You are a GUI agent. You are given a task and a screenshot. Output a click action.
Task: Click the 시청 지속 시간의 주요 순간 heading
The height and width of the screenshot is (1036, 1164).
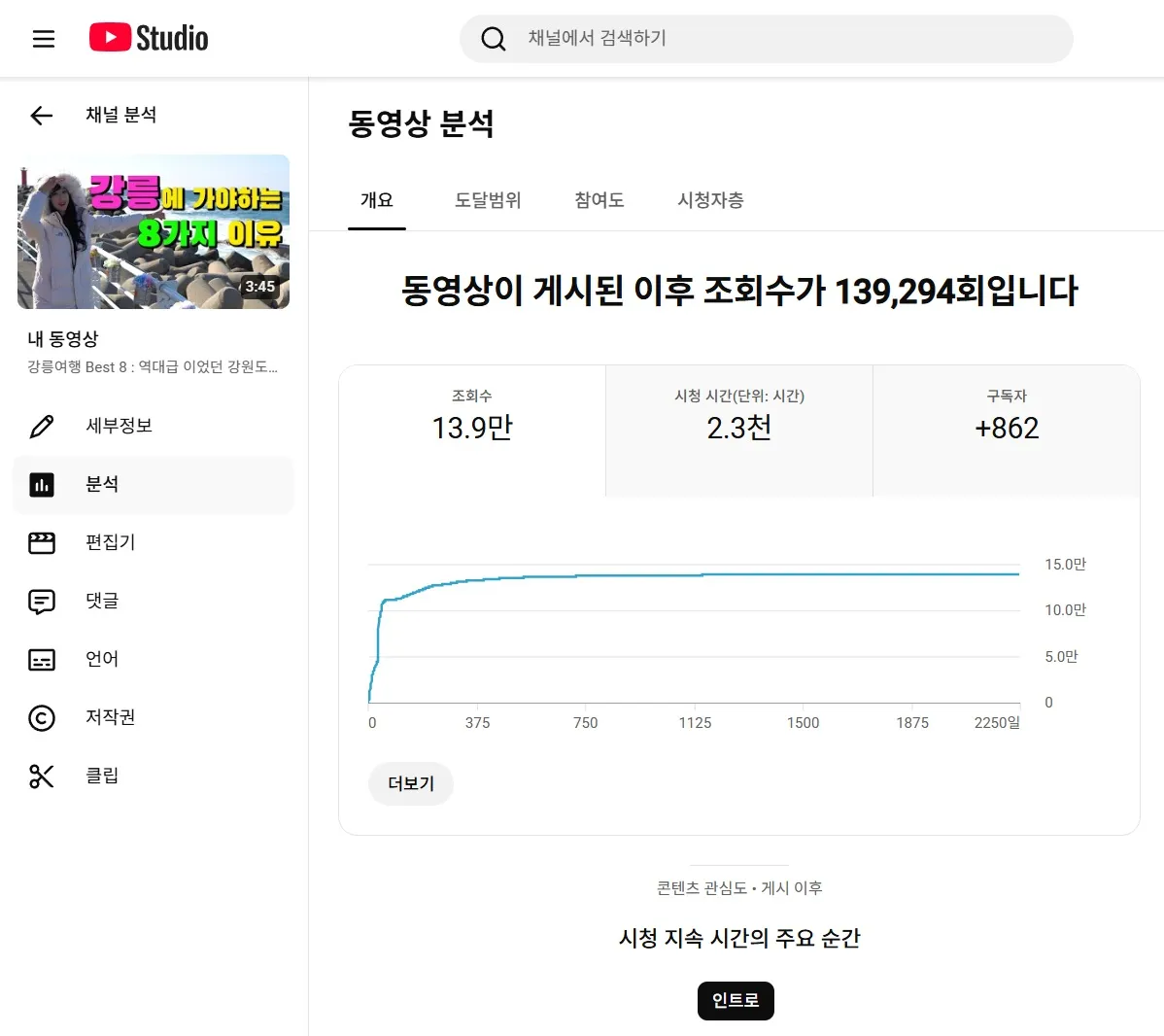pos(739,938)
